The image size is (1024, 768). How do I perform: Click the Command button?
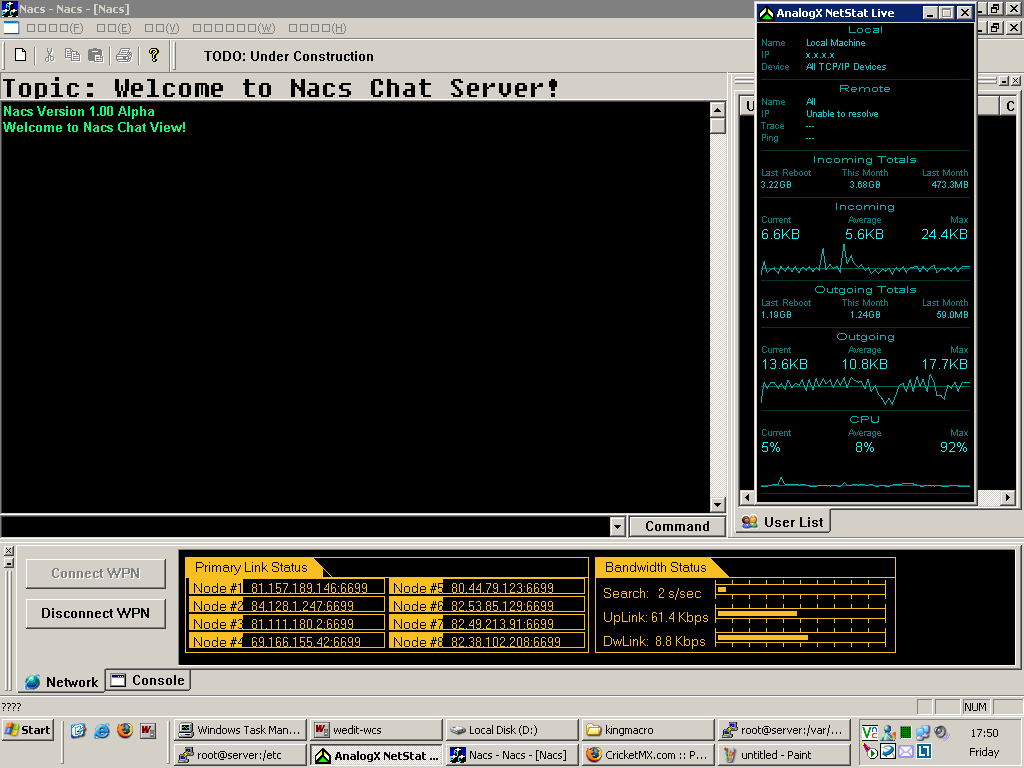[677, 526]
